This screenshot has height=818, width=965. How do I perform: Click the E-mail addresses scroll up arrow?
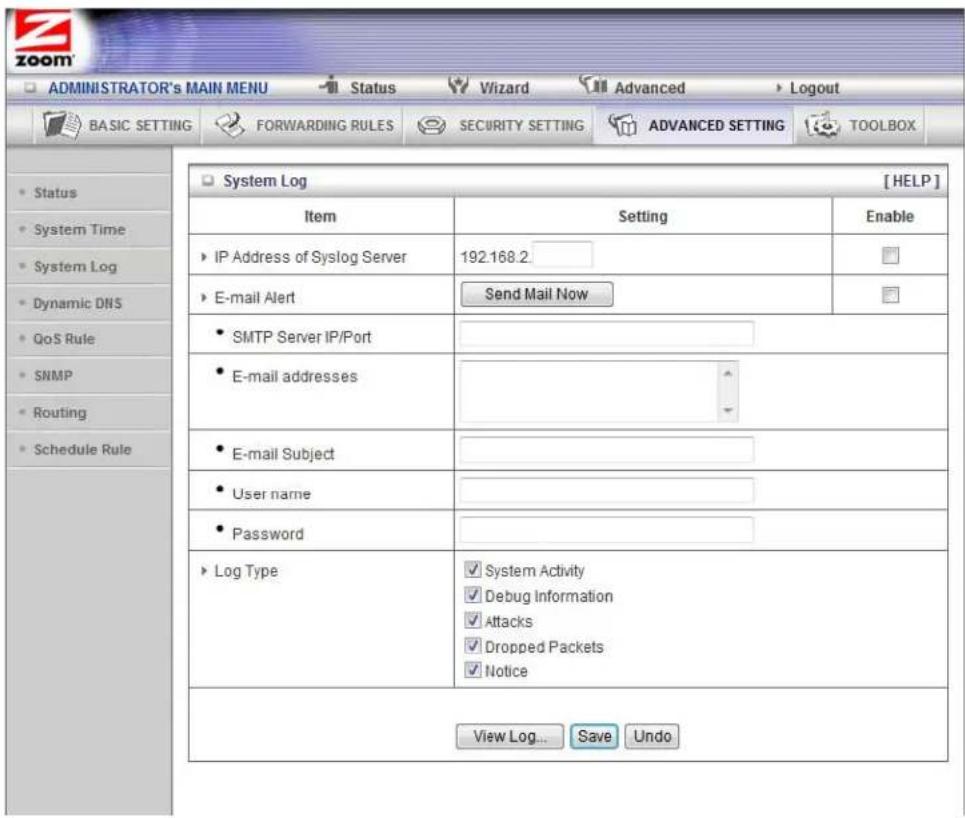728,373
